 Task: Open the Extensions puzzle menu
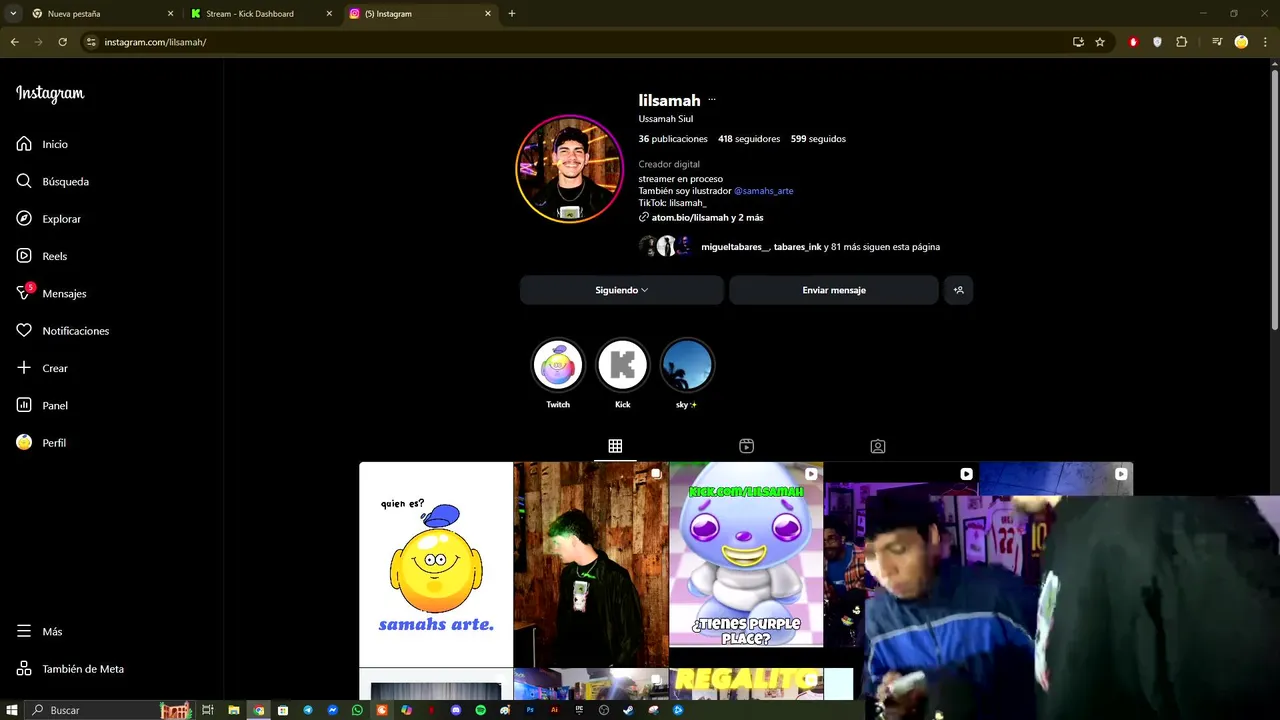tap(1181, 42)
